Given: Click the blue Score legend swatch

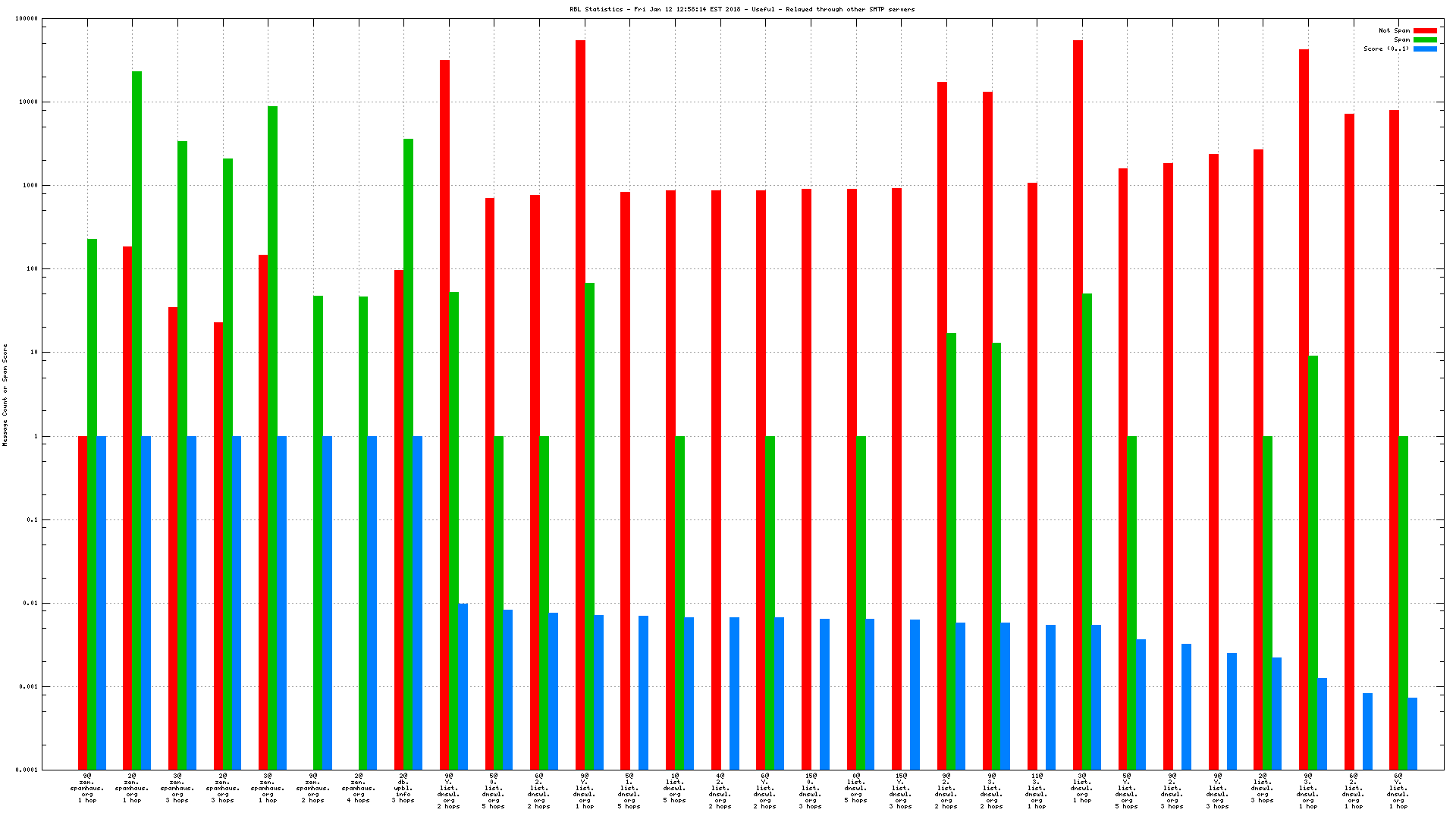Looking at the screenshot, I should [x=1424, y=49].
